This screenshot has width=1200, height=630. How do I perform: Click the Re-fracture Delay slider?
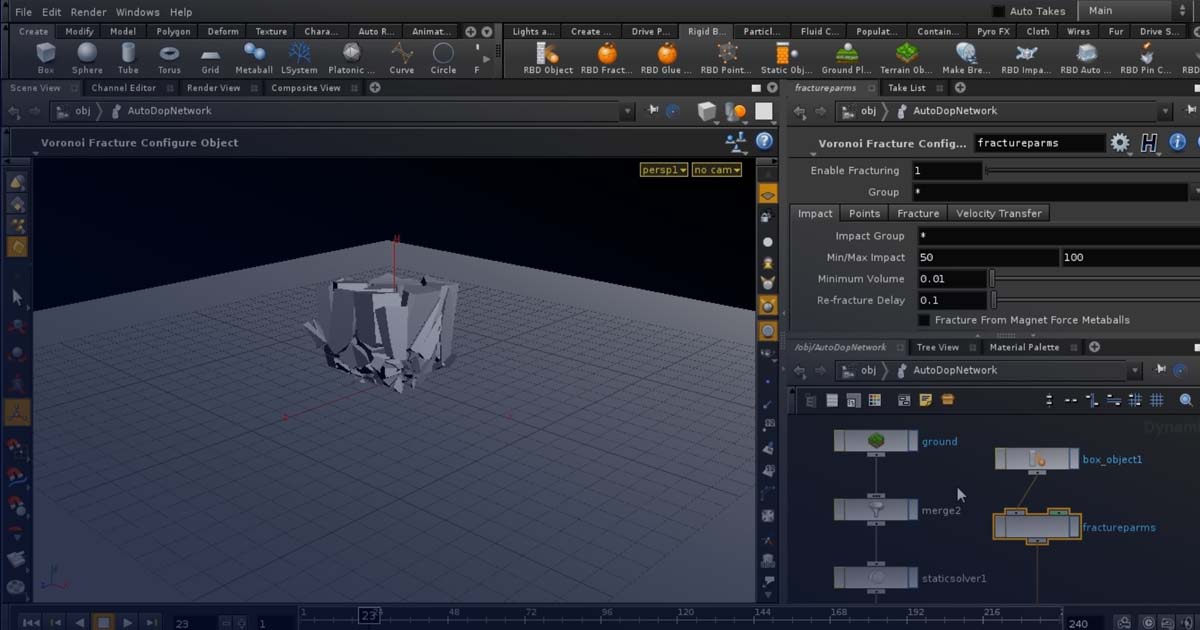pyautogui.click(x=992, y=299)
